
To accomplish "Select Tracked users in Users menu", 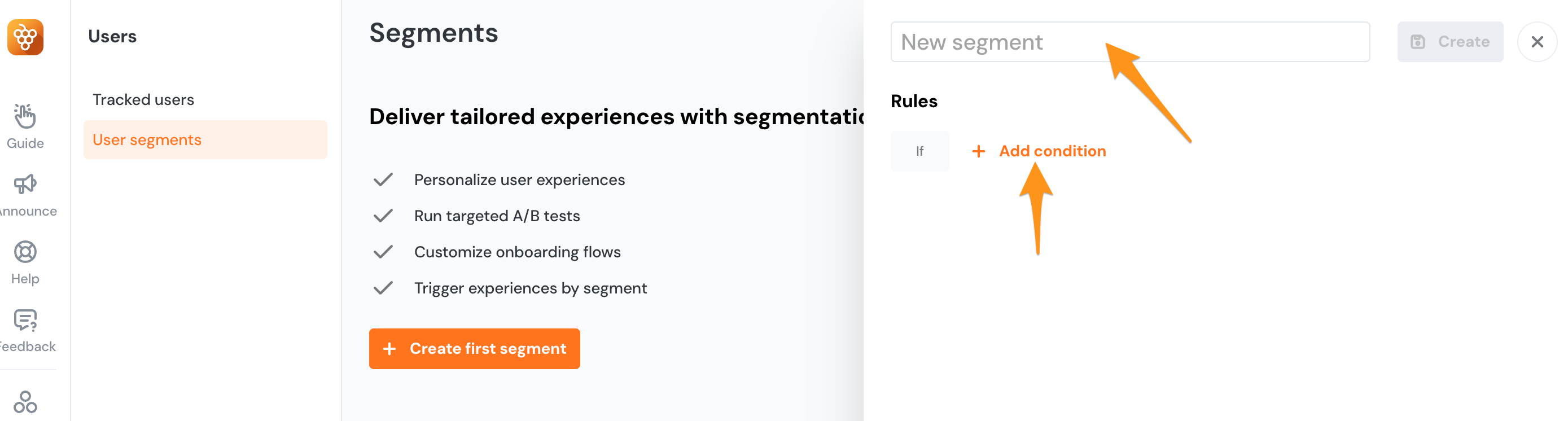I will 143,100.
